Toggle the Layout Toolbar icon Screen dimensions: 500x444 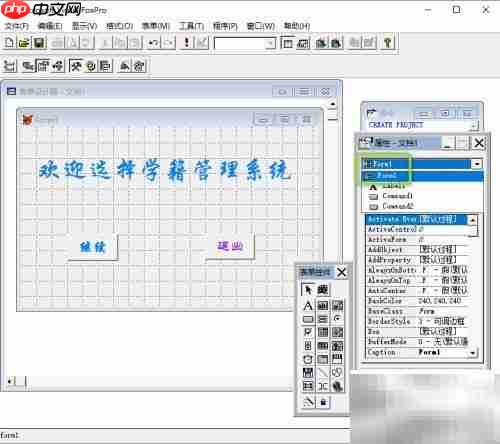tap(106, 66)
